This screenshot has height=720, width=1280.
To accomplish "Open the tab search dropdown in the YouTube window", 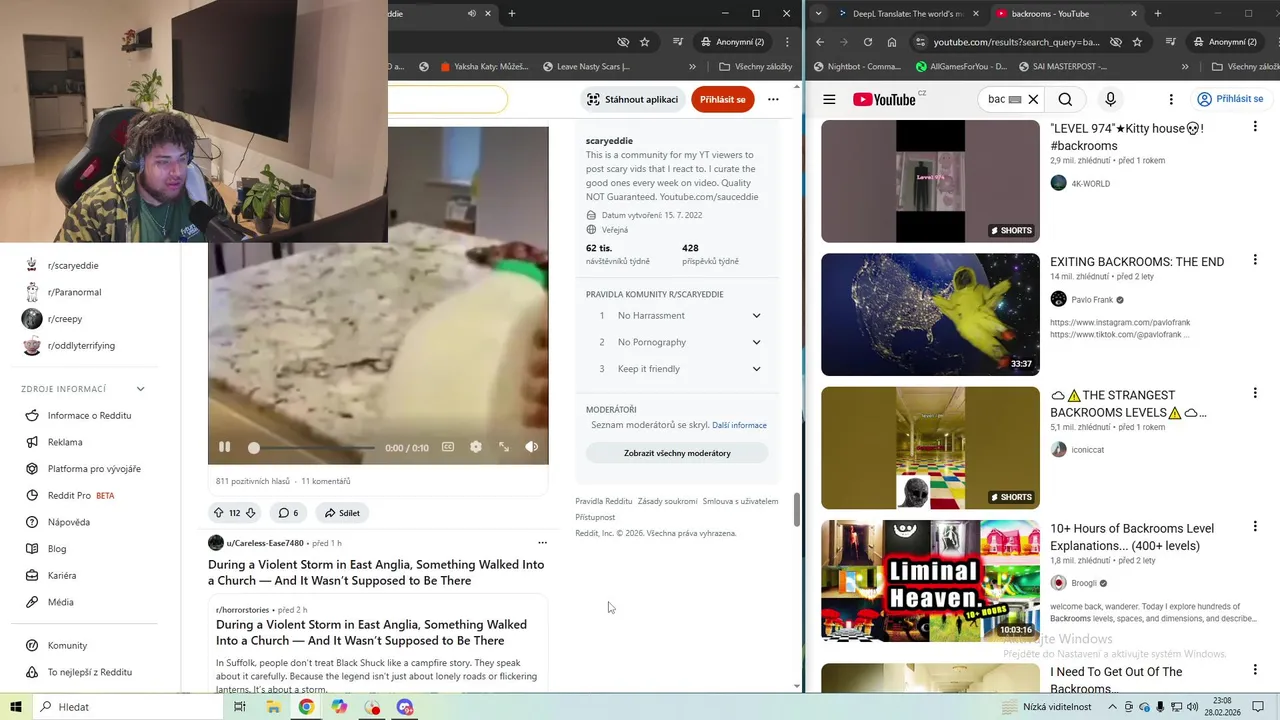I will point(819,14).
